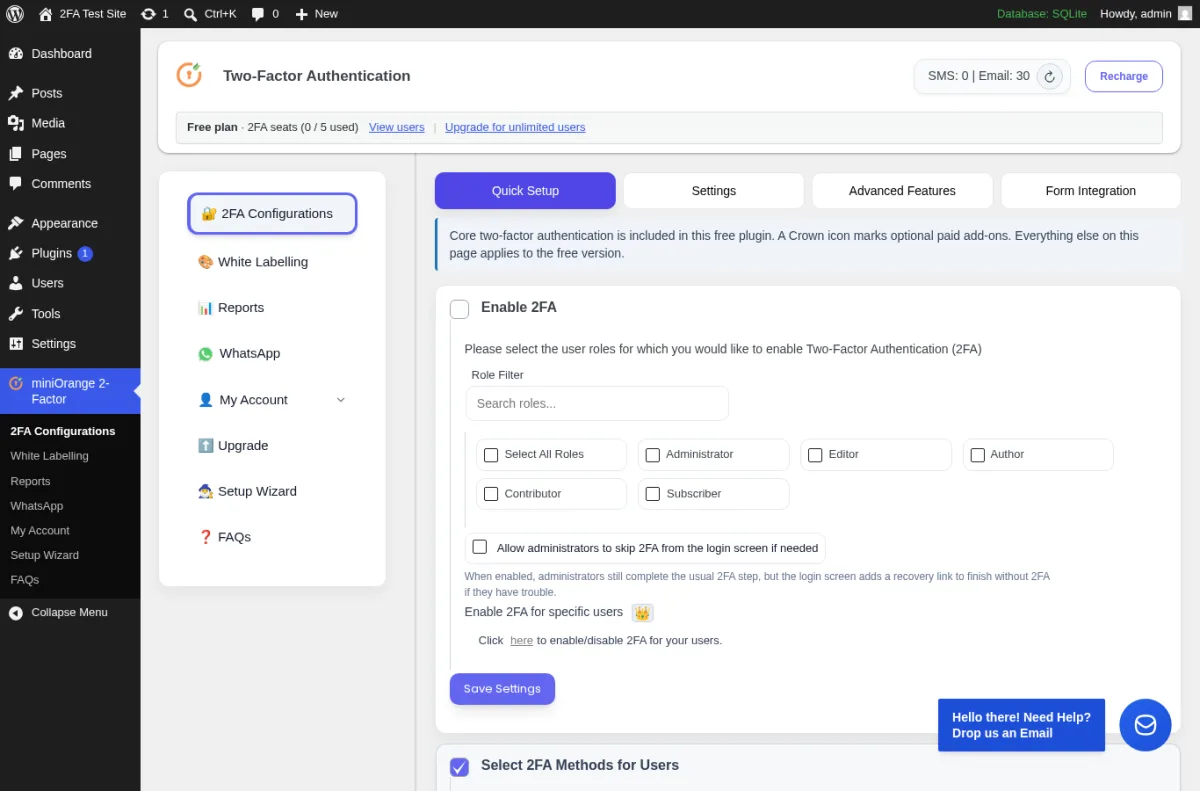Click the plus New icon in admin bar
This screenshot has height=791, width=1200.
(301, 14)
